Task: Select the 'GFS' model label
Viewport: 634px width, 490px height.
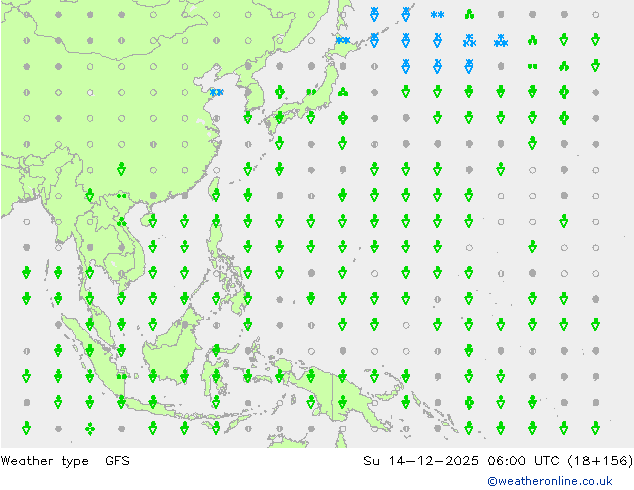Action: [x=117, y=460]
